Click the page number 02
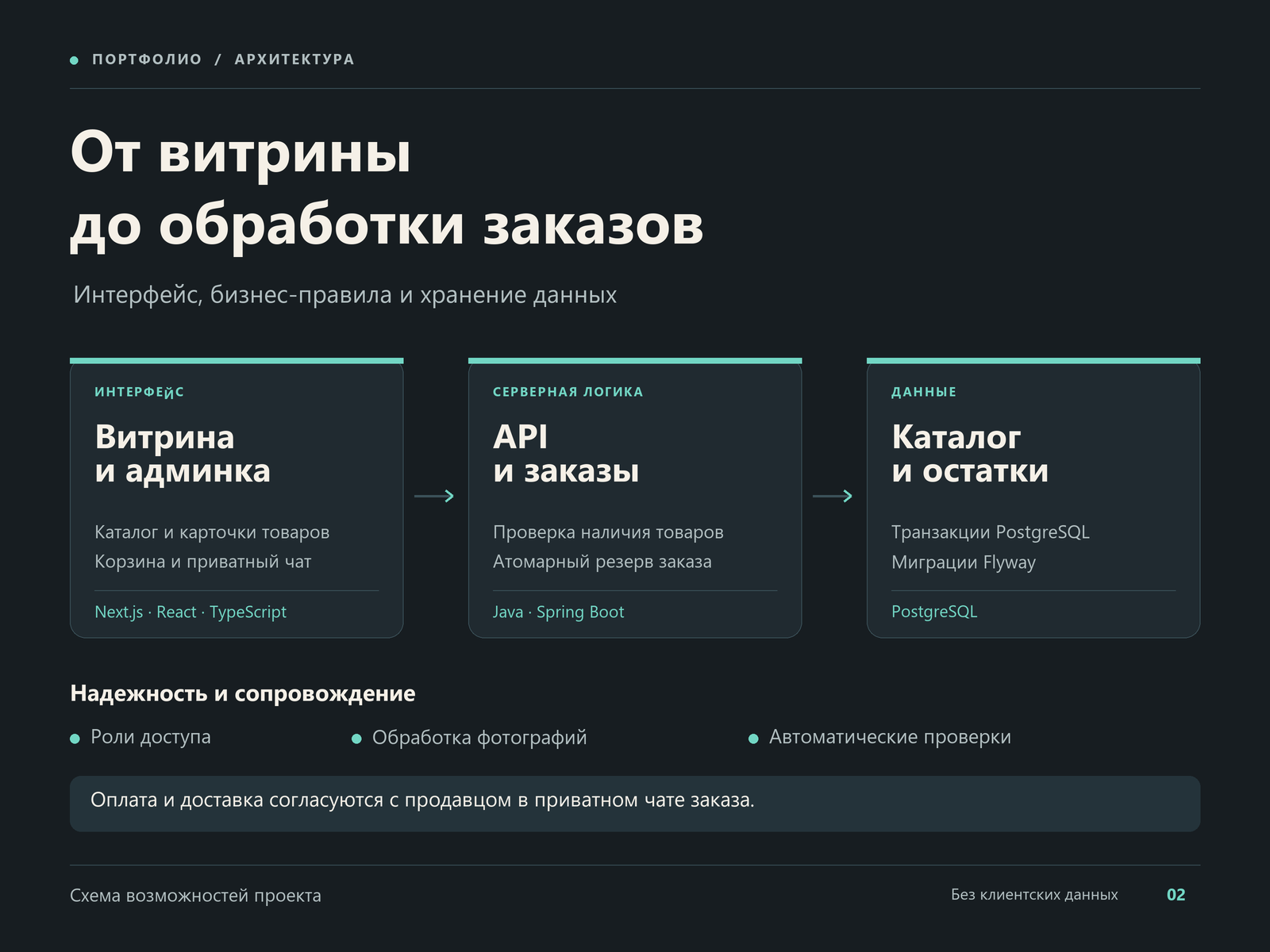The height and width of the screenshot is (952, 1270). [1176, 895]
